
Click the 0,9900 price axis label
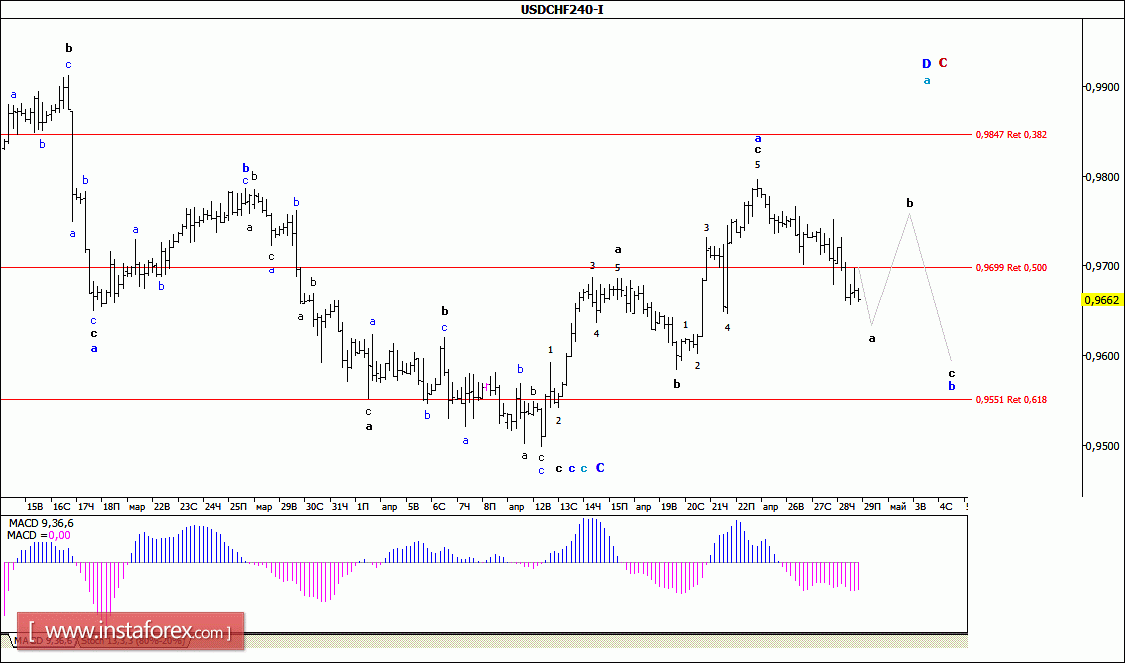pyautogui.click(x=1103, y=87)
